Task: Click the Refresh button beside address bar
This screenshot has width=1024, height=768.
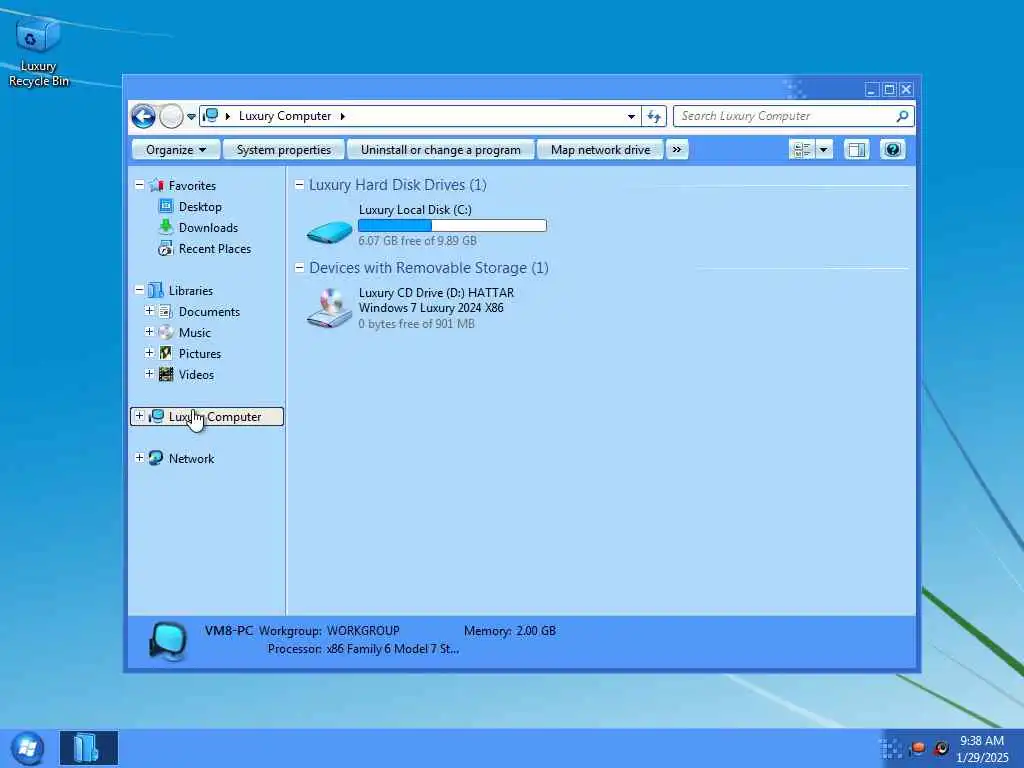Action: [654, 116]
